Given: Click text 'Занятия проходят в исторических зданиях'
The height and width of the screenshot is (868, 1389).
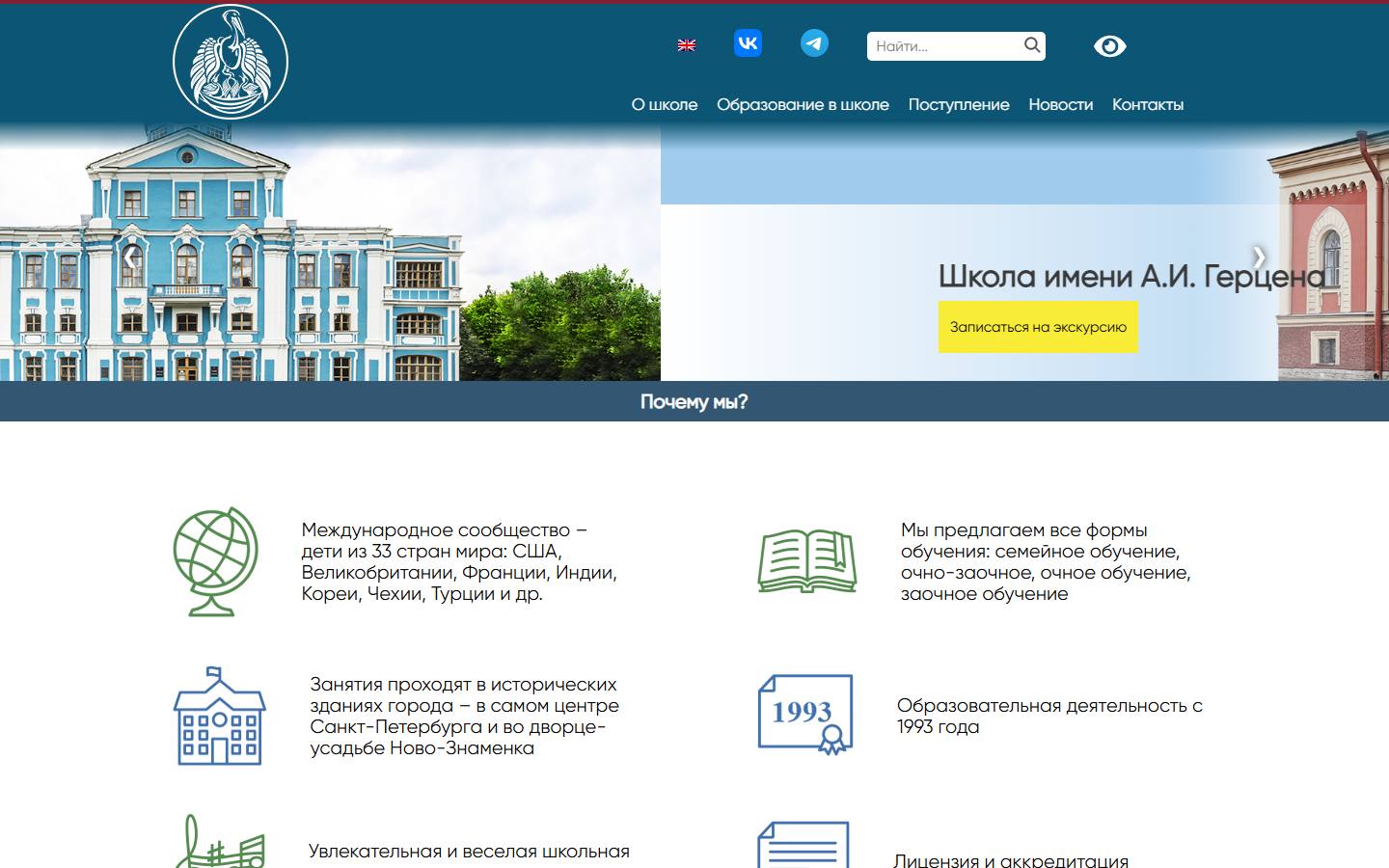Looking at the screenshot, I should tap(465, 716).
